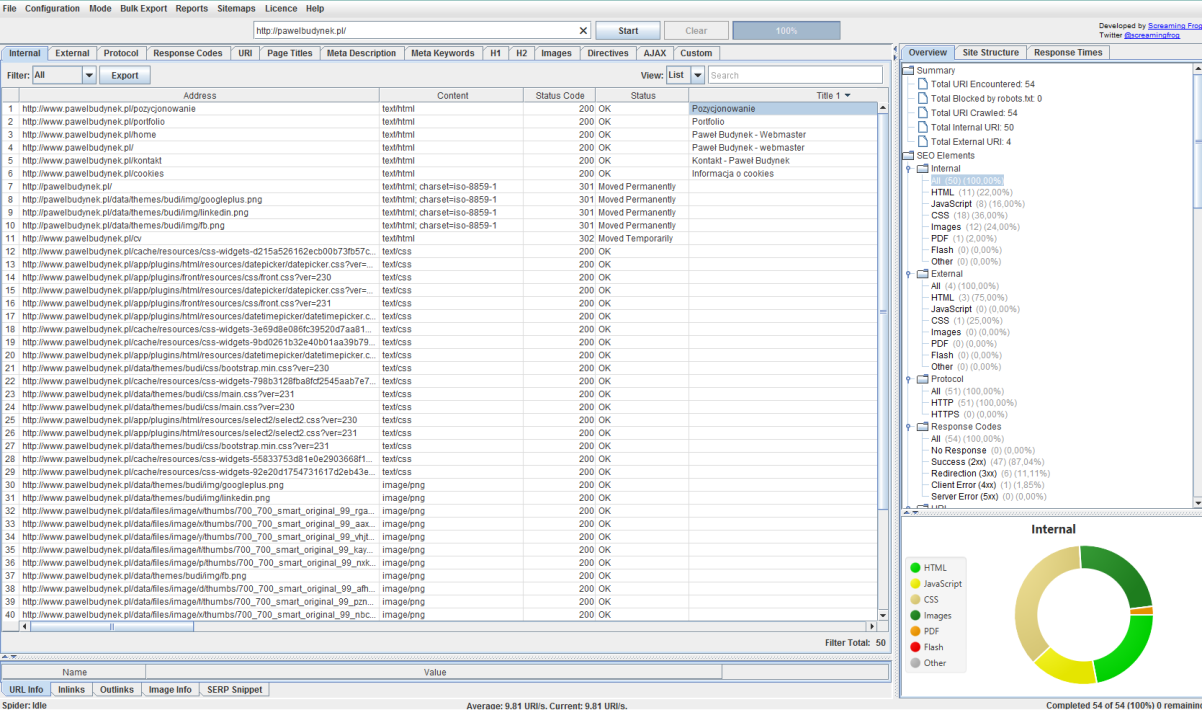The height and width of the screenshot is (710, 1202).
Task: Click the orange PDF legend dot
Action: [915, 631]
